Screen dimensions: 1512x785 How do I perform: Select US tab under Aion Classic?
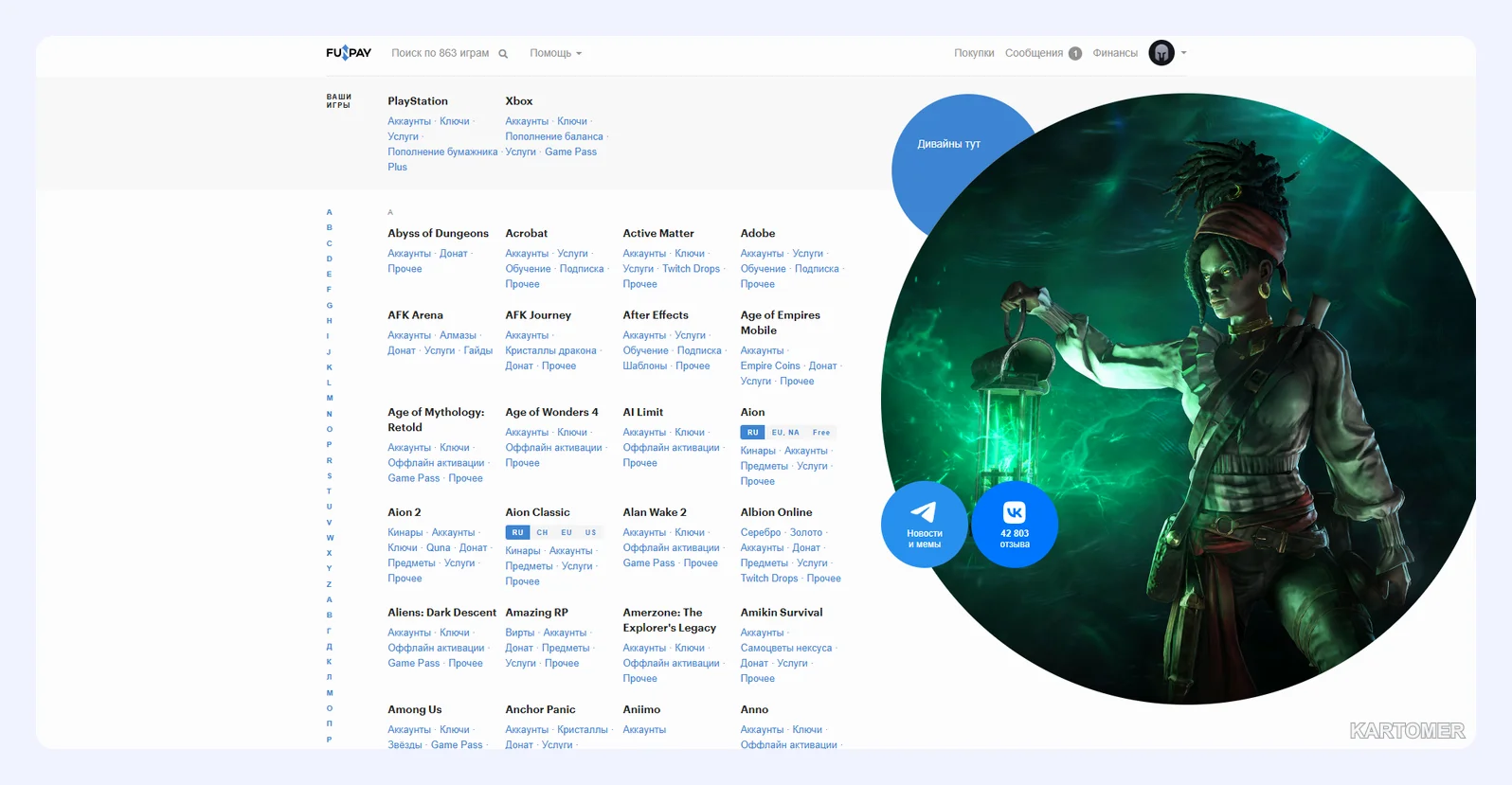590,533
